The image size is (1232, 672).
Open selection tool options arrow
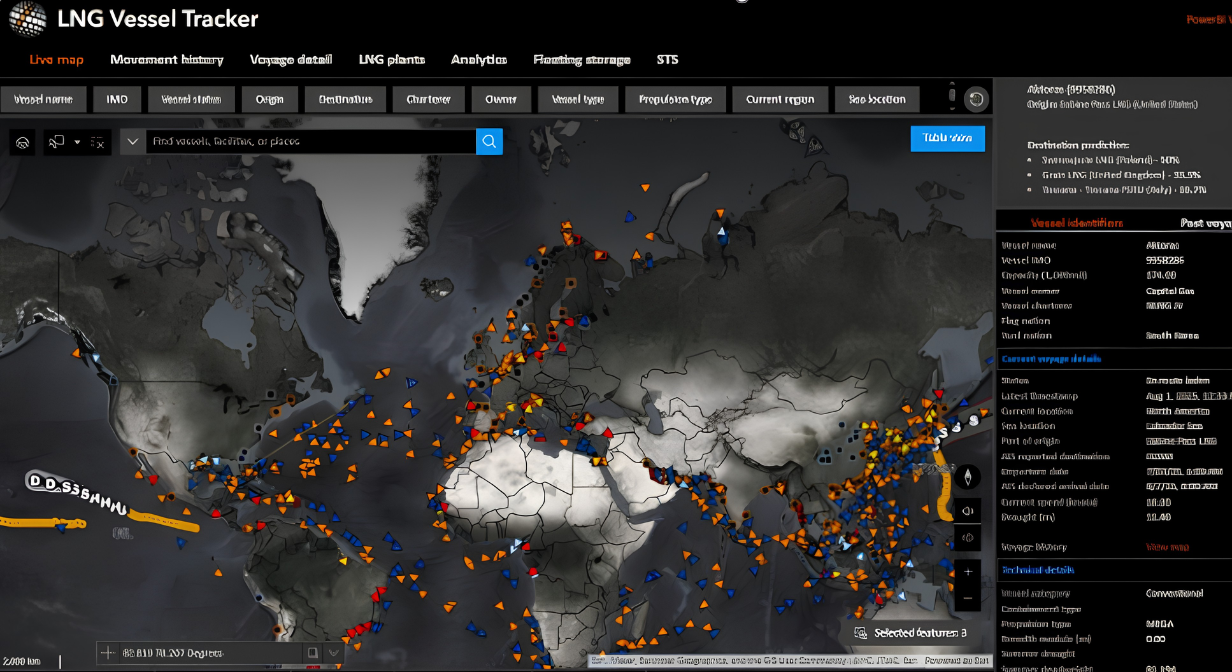click(x=77, y=142)
